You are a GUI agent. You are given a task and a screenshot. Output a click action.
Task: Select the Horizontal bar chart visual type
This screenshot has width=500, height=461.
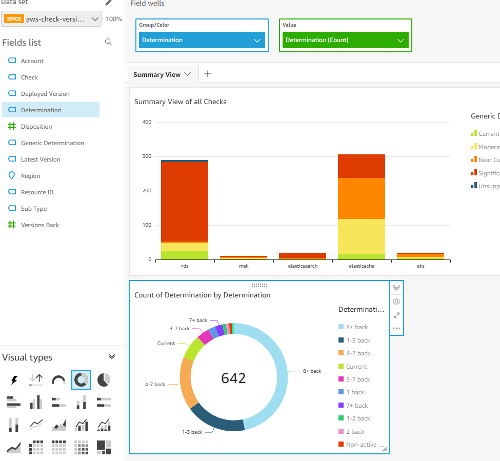click(14, 402)
